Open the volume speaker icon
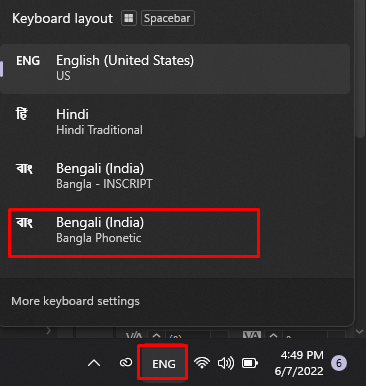Viewport: 366px width, 386px height. (x=226, y=363)
